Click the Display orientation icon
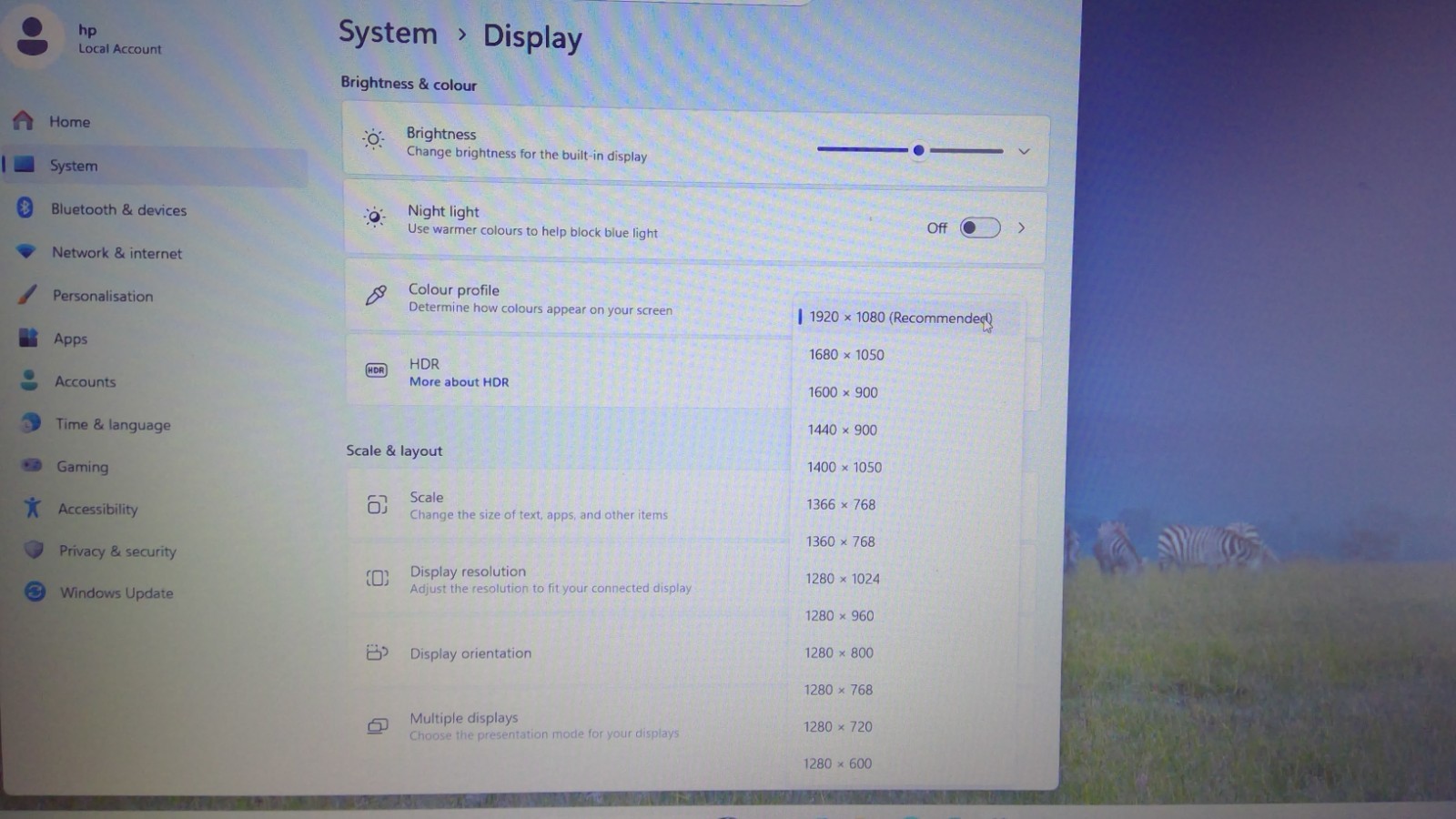The image size is (1456, 819). coord(377,652)
